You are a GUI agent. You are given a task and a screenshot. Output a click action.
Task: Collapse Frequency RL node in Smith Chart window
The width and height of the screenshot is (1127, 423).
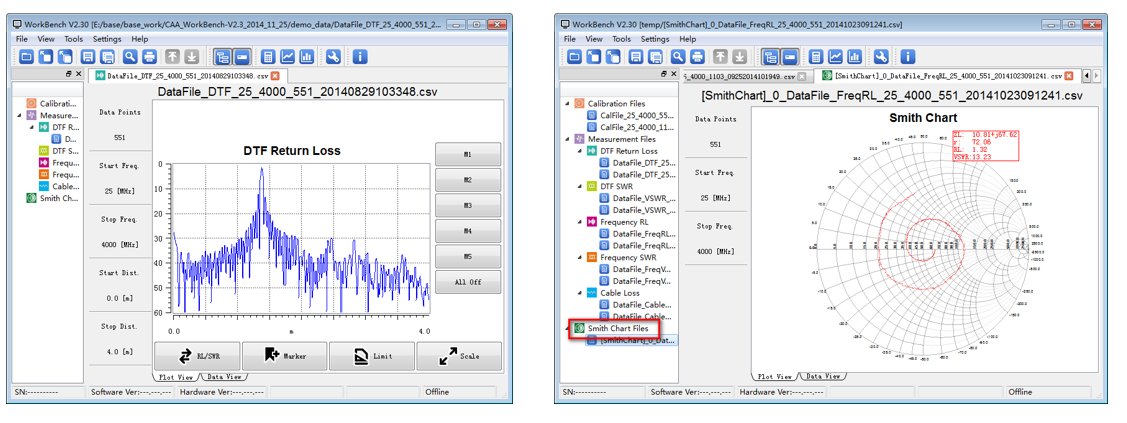579,222
